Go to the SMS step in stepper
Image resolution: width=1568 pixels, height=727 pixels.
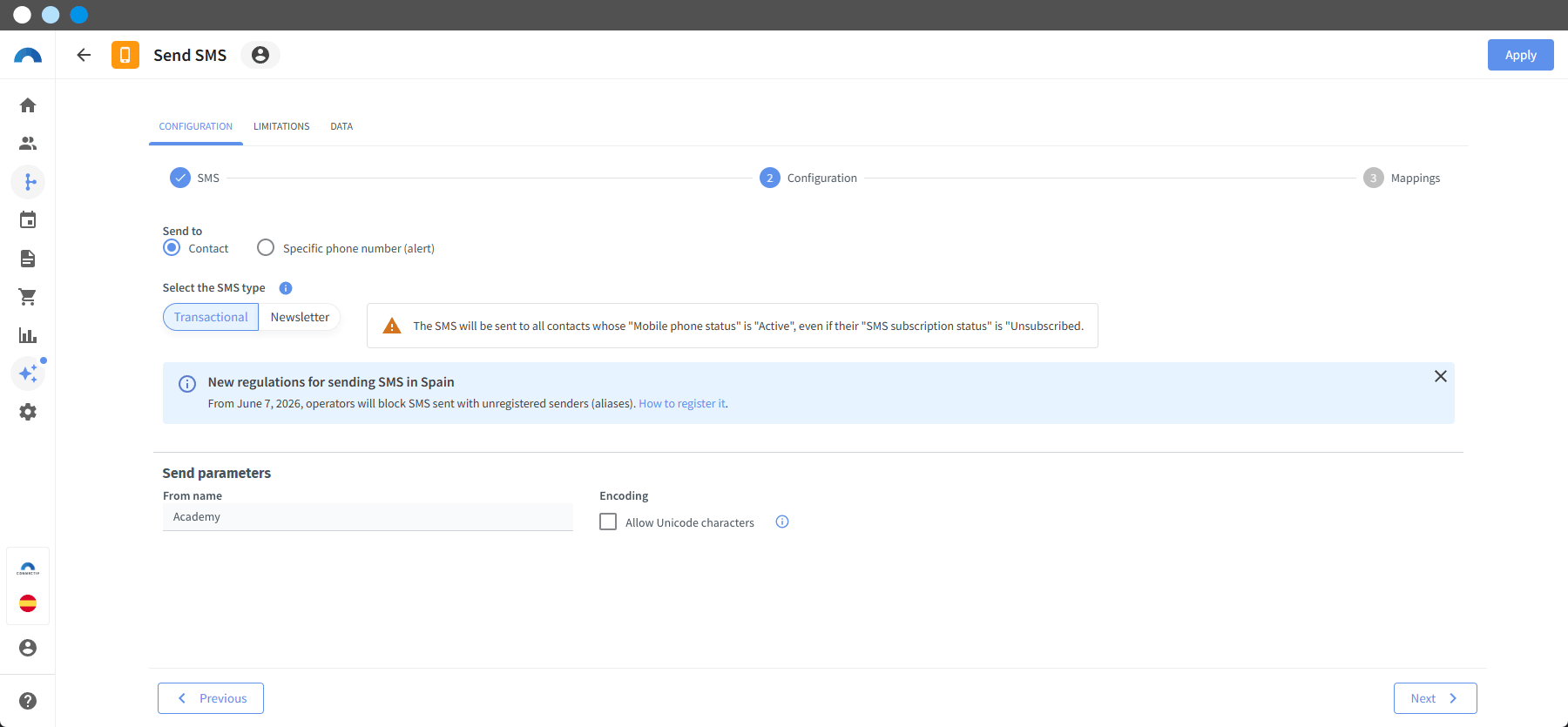click(194, 178)
